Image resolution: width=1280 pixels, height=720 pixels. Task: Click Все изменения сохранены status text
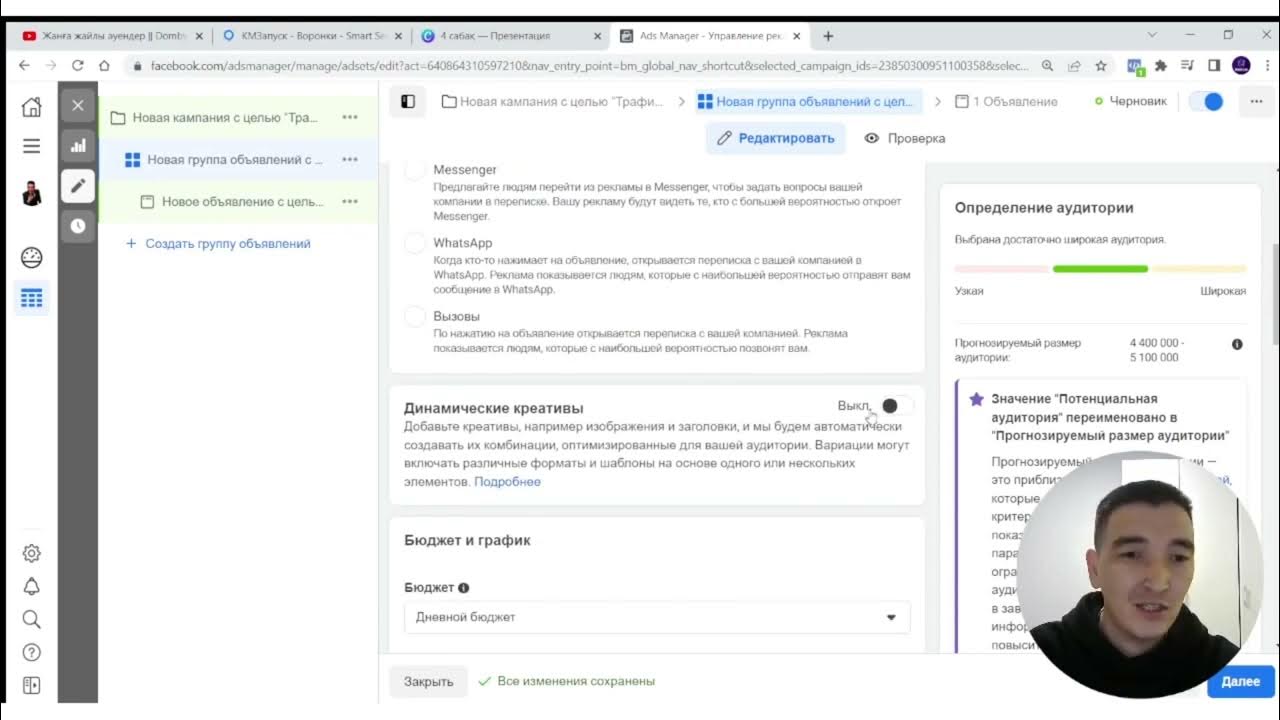[575, 681]
